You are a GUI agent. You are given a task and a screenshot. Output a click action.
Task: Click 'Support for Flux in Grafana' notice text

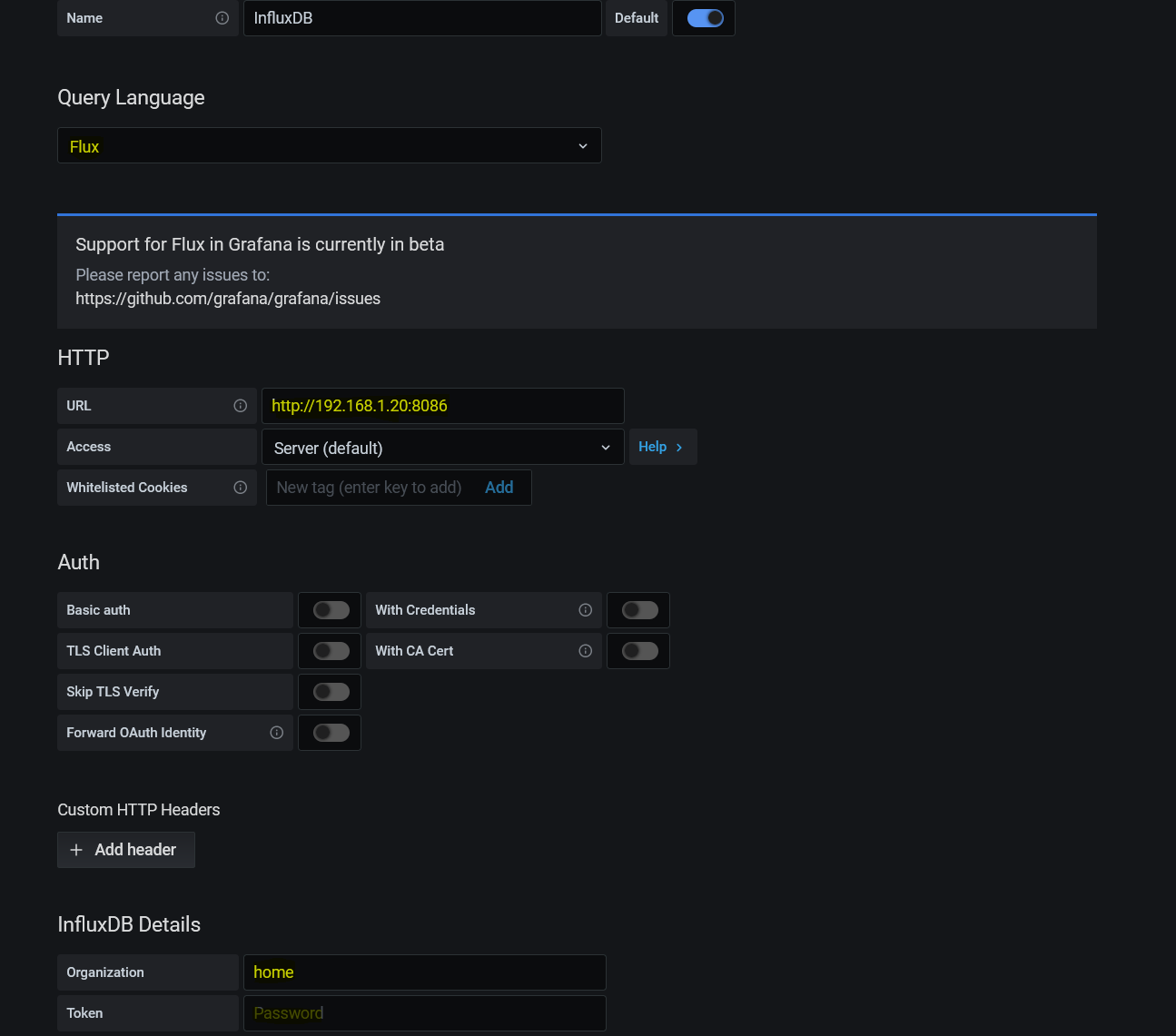(x=260, y=244)
